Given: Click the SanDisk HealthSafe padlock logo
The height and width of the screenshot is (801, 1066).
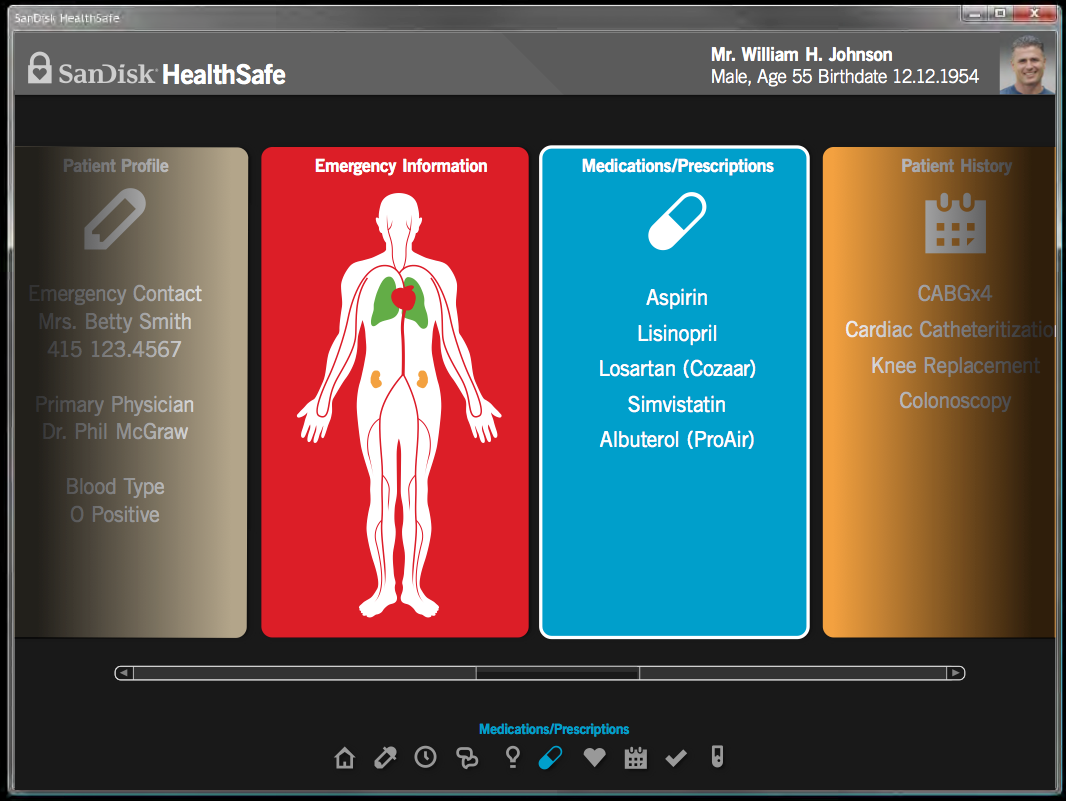Looking at the screenshot, I should coord(39,68).
